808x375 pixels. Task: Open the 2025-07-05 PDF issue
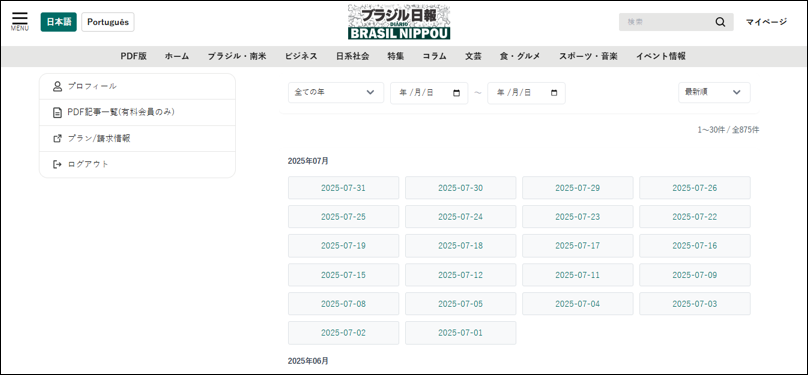click(461, 304)
